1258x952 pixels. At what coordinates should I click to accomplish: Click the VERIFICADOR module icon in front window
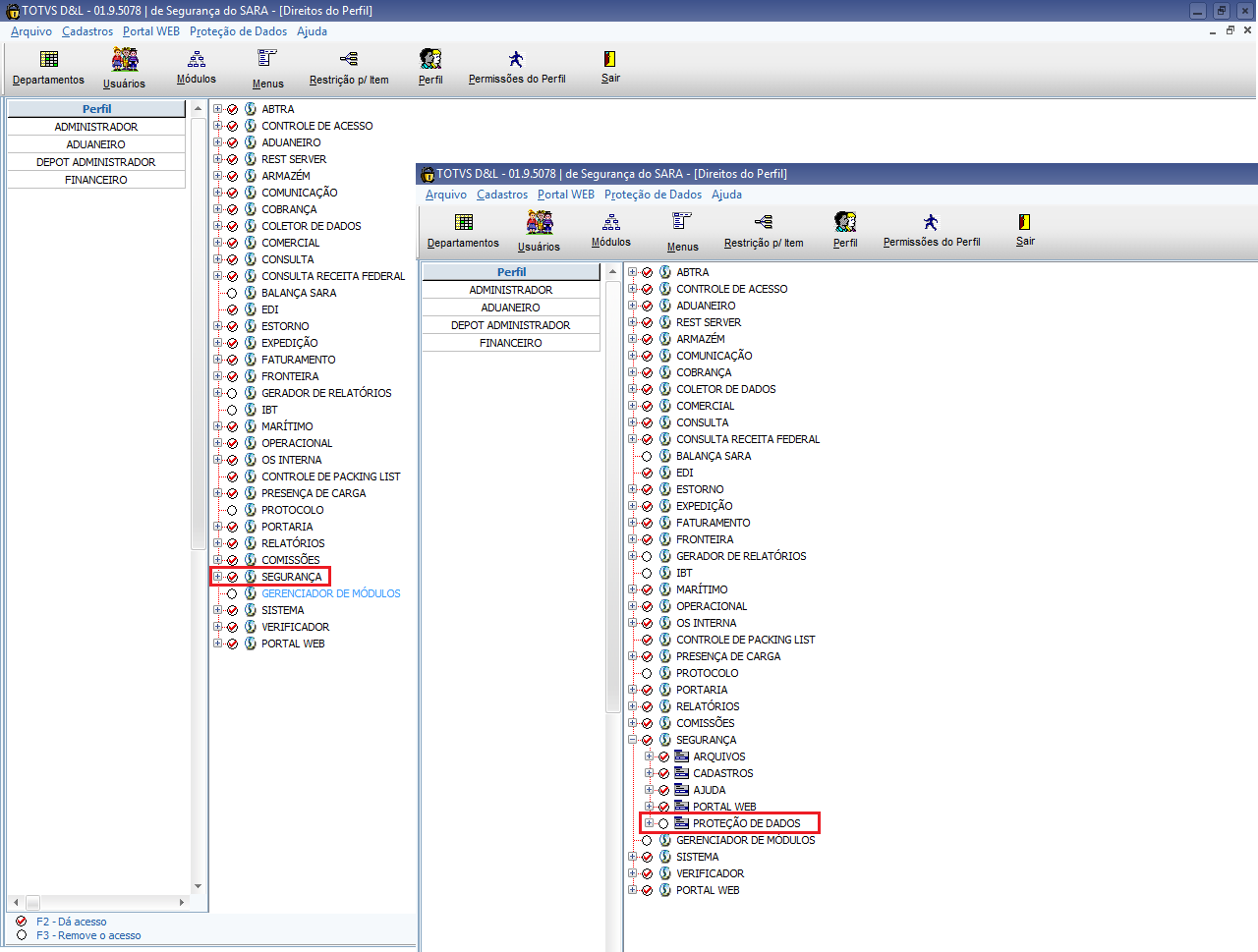(665, 873)
